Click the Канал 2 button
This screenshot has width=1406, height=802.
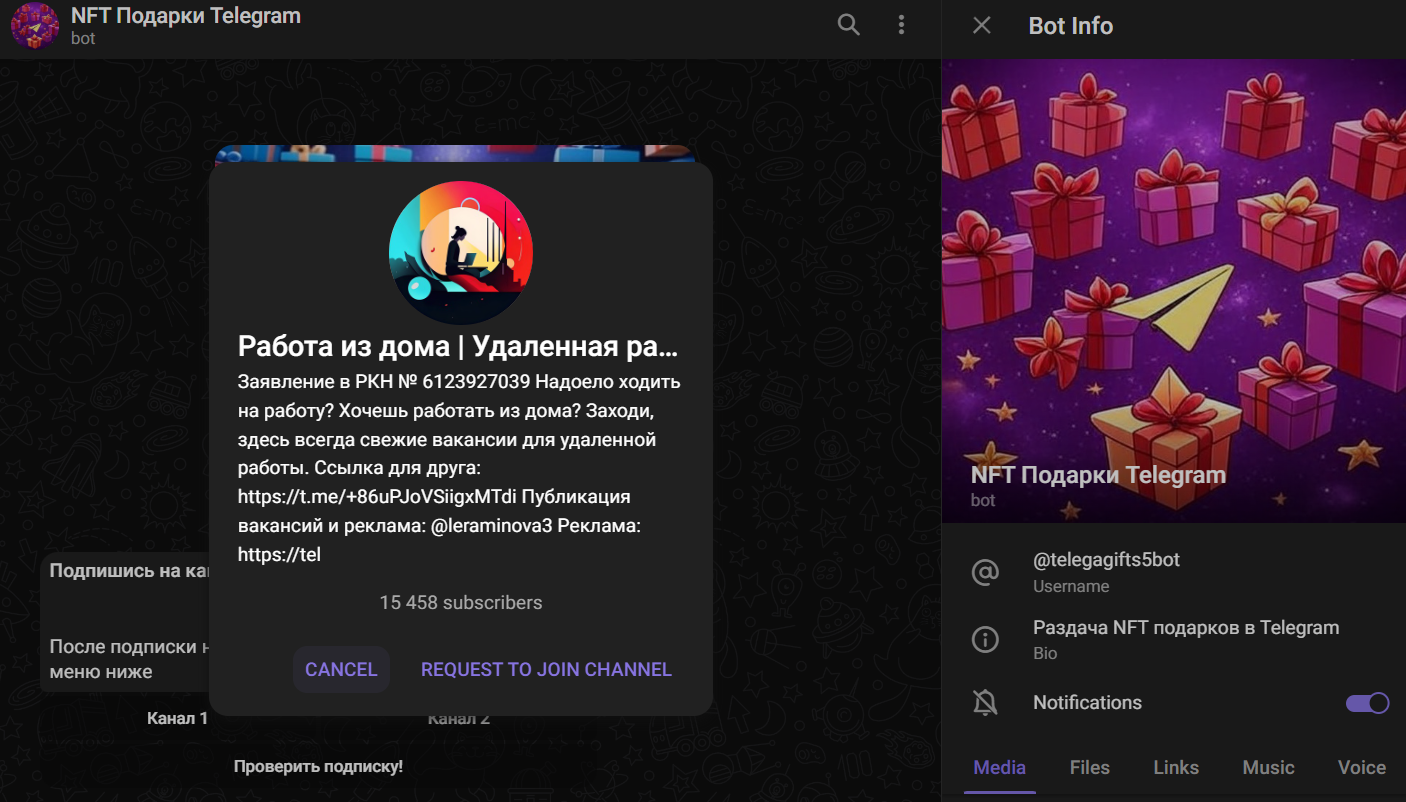click(x=459, y=718)
